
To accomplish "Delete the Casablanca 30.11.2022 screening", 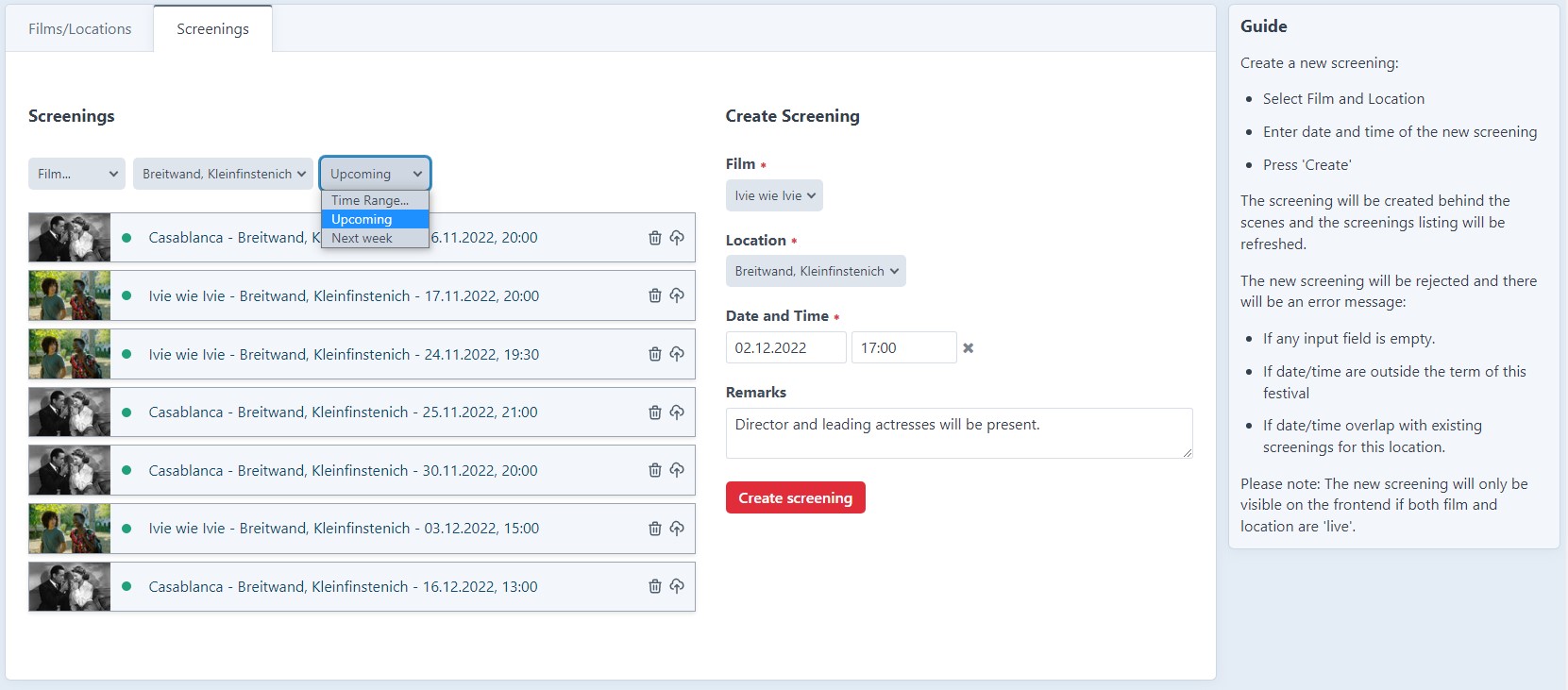I will click(655, 470).
